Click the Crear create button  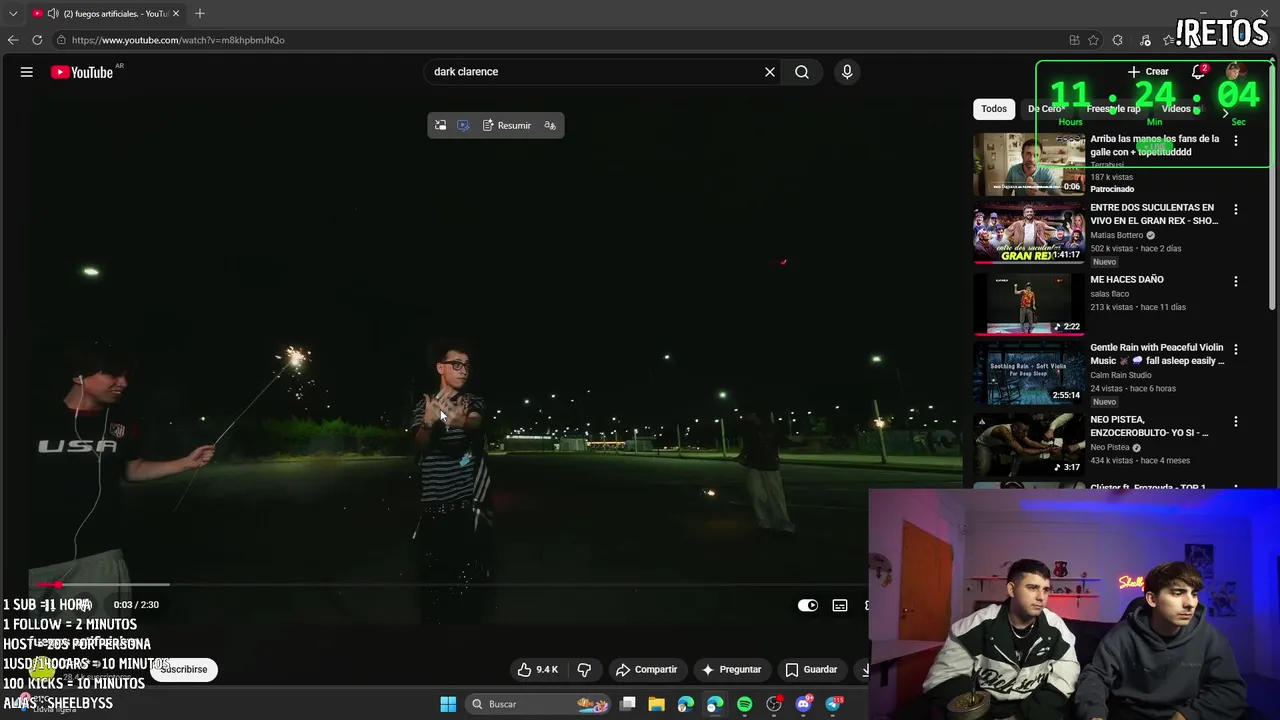tap(1148, 72)
